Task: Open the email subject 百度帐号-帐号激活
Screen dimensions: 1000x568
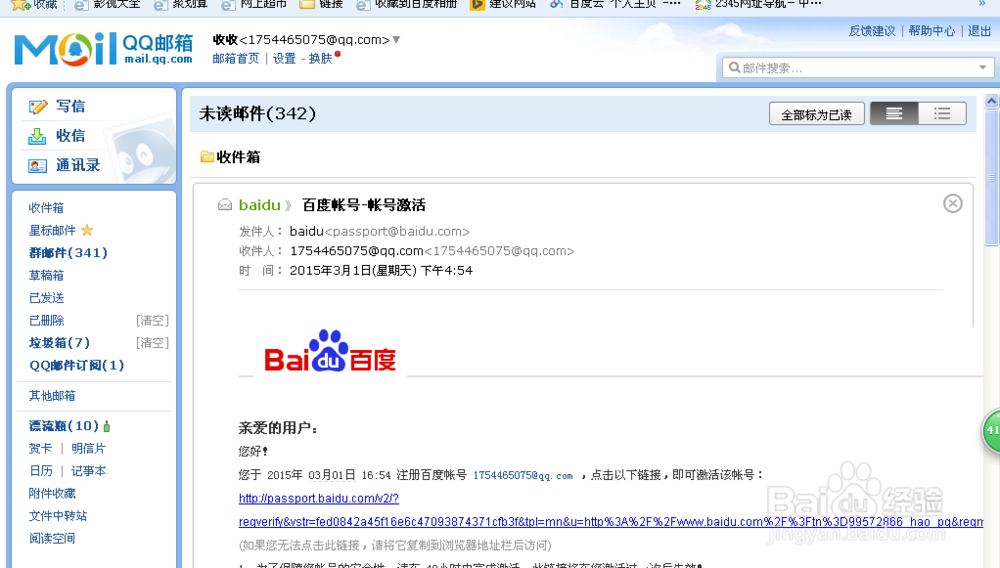Action: coord(364,205)
